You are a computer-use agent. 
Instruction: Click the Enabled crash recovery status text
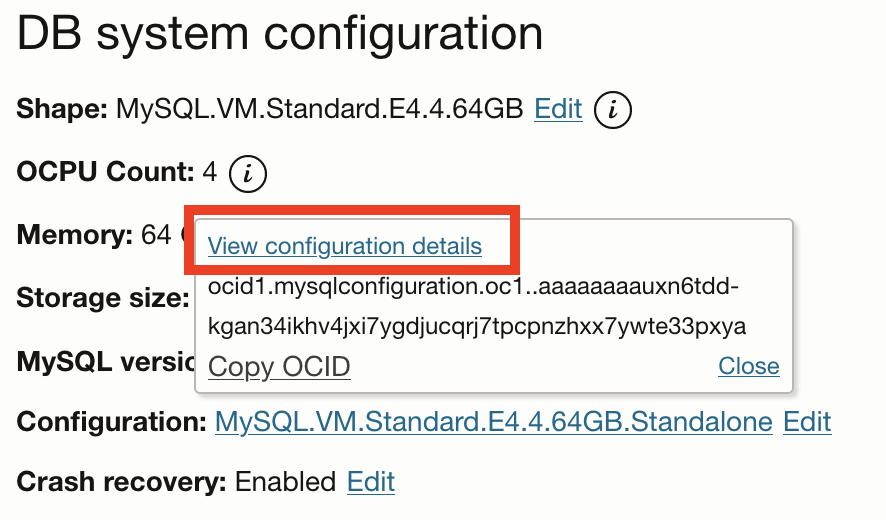click(x=285, y=482)
